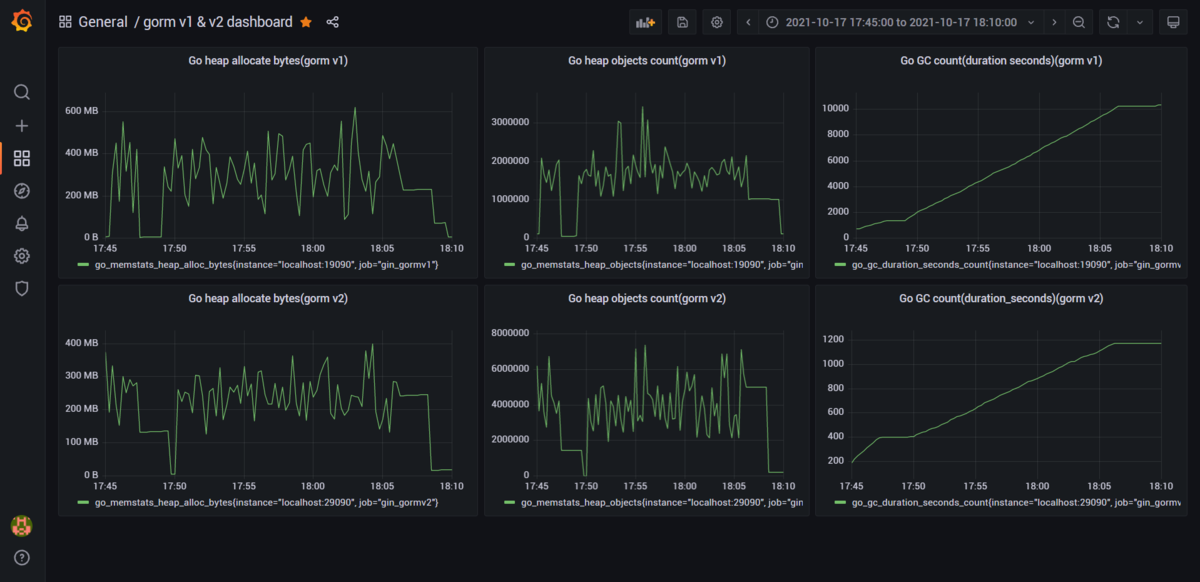Pick color for heap_objects localhost:29090 legend swatch
Image resolution: width=1200 pixels, height=582 pixels.
(x=511, y=502)
